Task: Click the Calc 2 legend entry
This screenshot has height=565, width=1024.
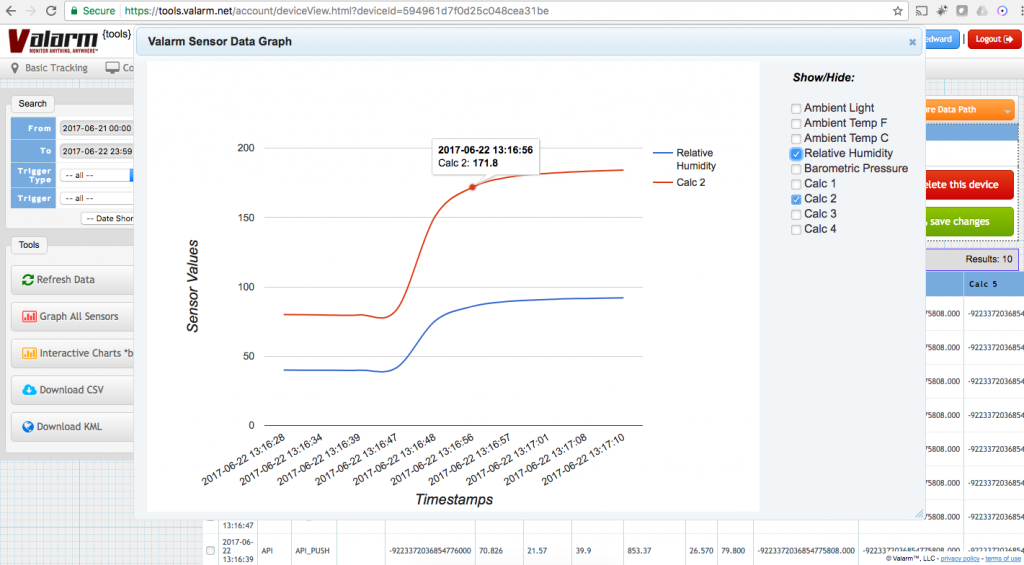Action: (679, 183)
